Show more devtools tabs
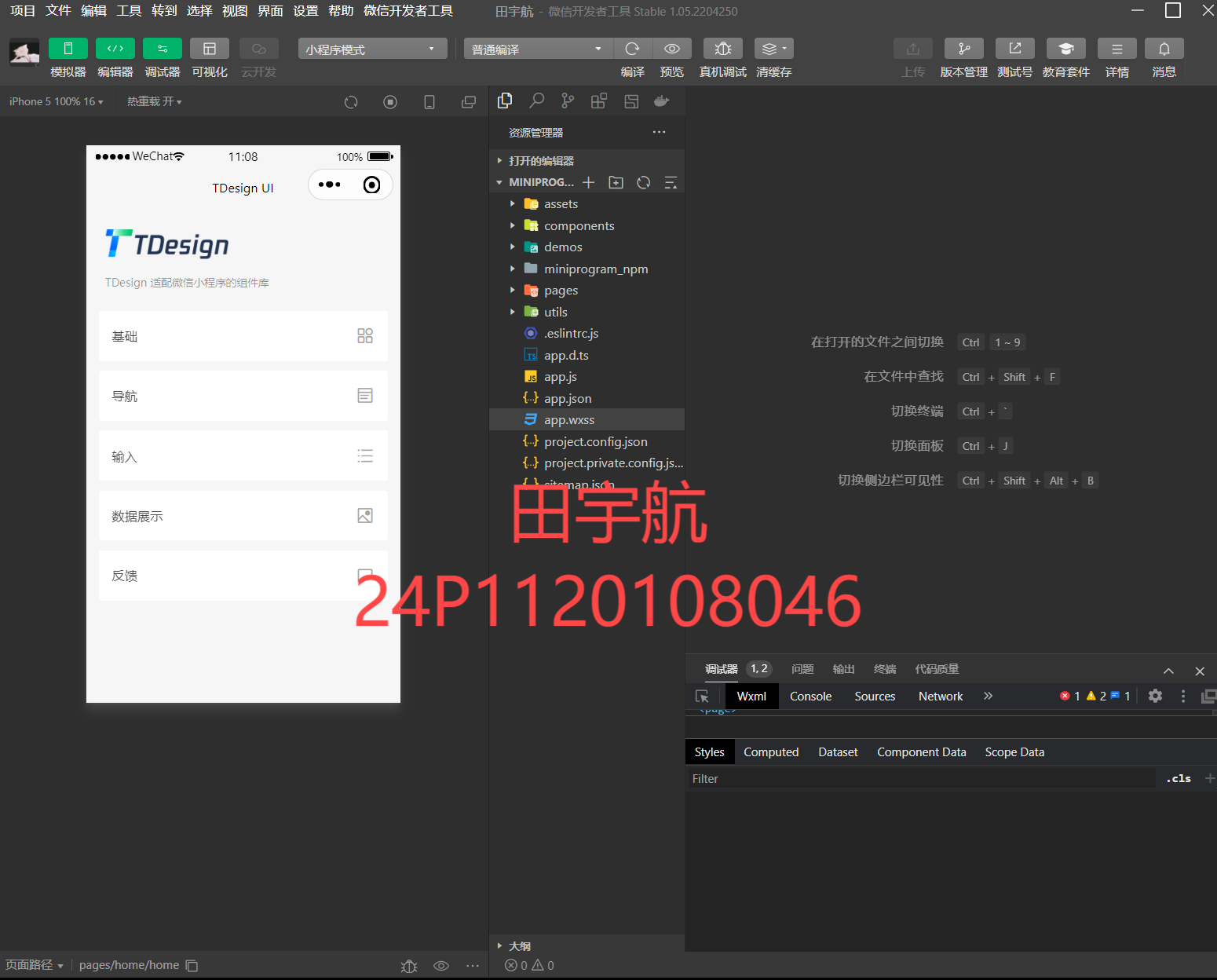Image resolution: width=1217 pixels, height=980 pixels. click(988, 696)
